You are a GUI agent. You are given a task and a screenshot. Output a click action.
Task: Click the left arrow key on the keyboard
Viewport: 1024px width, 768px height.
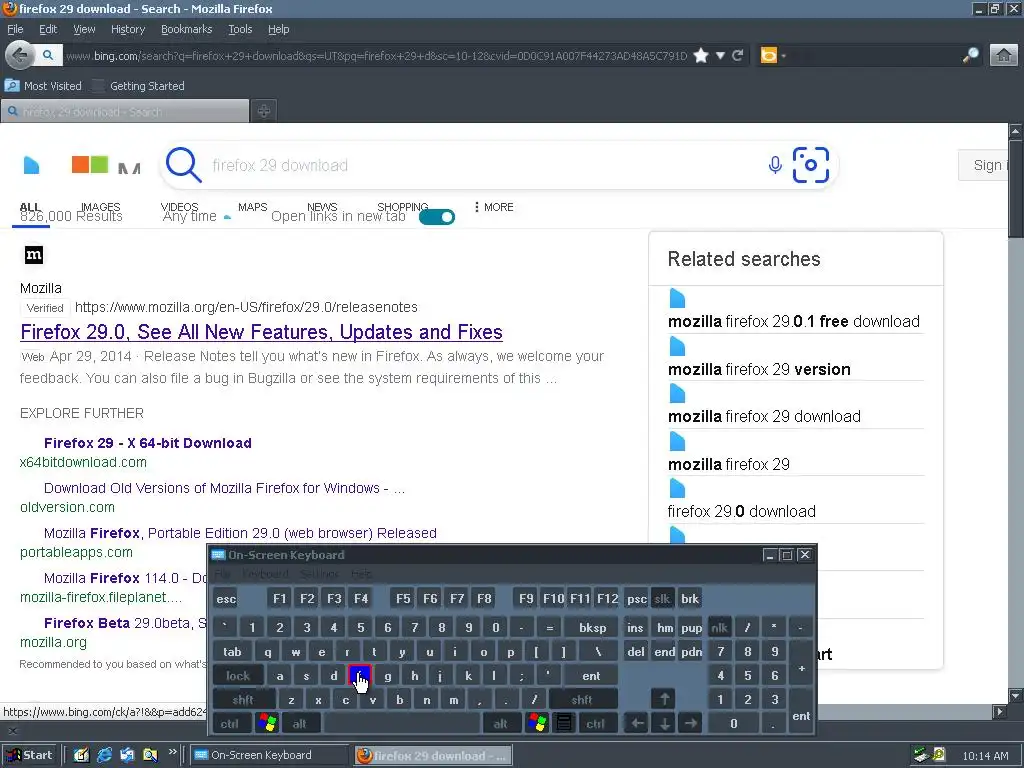pyautogui.click(x=637, y=723)
